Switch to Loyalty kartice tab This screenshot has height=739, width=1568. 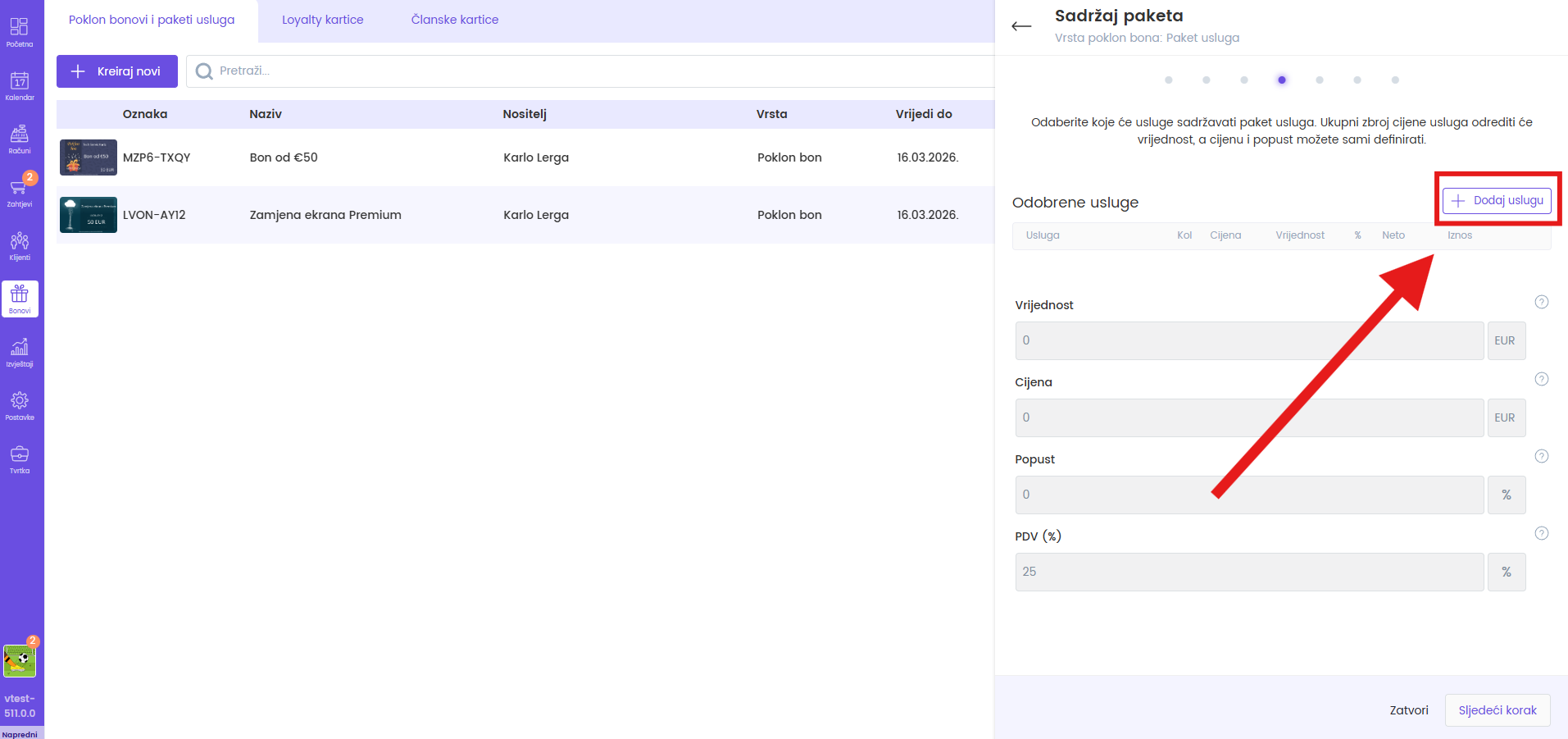click(x=322, y=20)
